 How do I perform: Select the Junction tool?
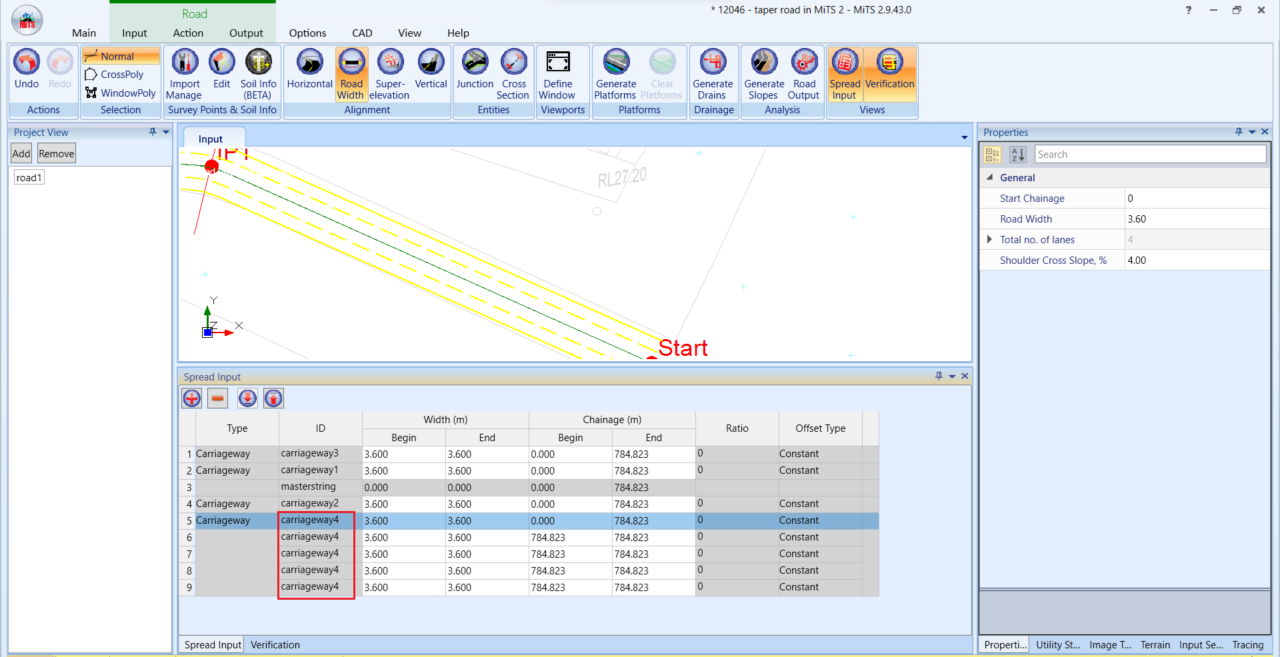[x=474, y=73]
